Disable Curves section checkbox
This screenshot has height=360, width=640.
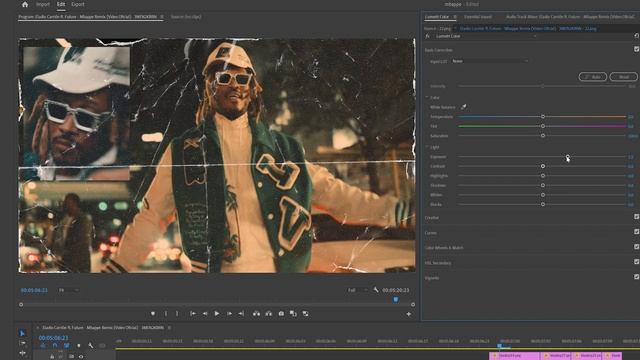636,232
